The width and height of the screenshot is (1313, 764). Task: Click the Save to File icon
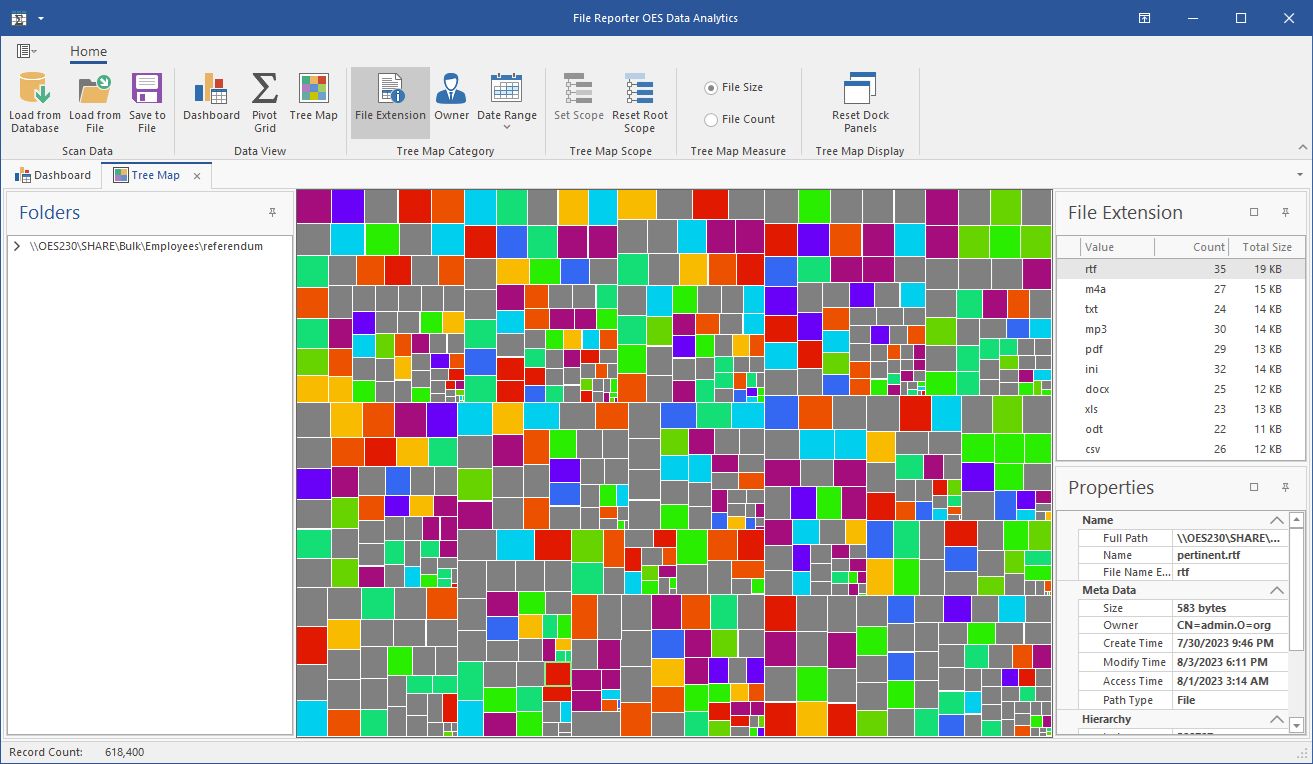point(147,90)
